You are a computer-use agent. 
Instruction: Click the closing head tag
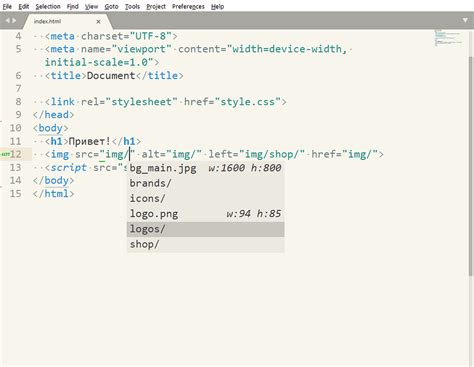pyautogui.click(x=53, y=115)
